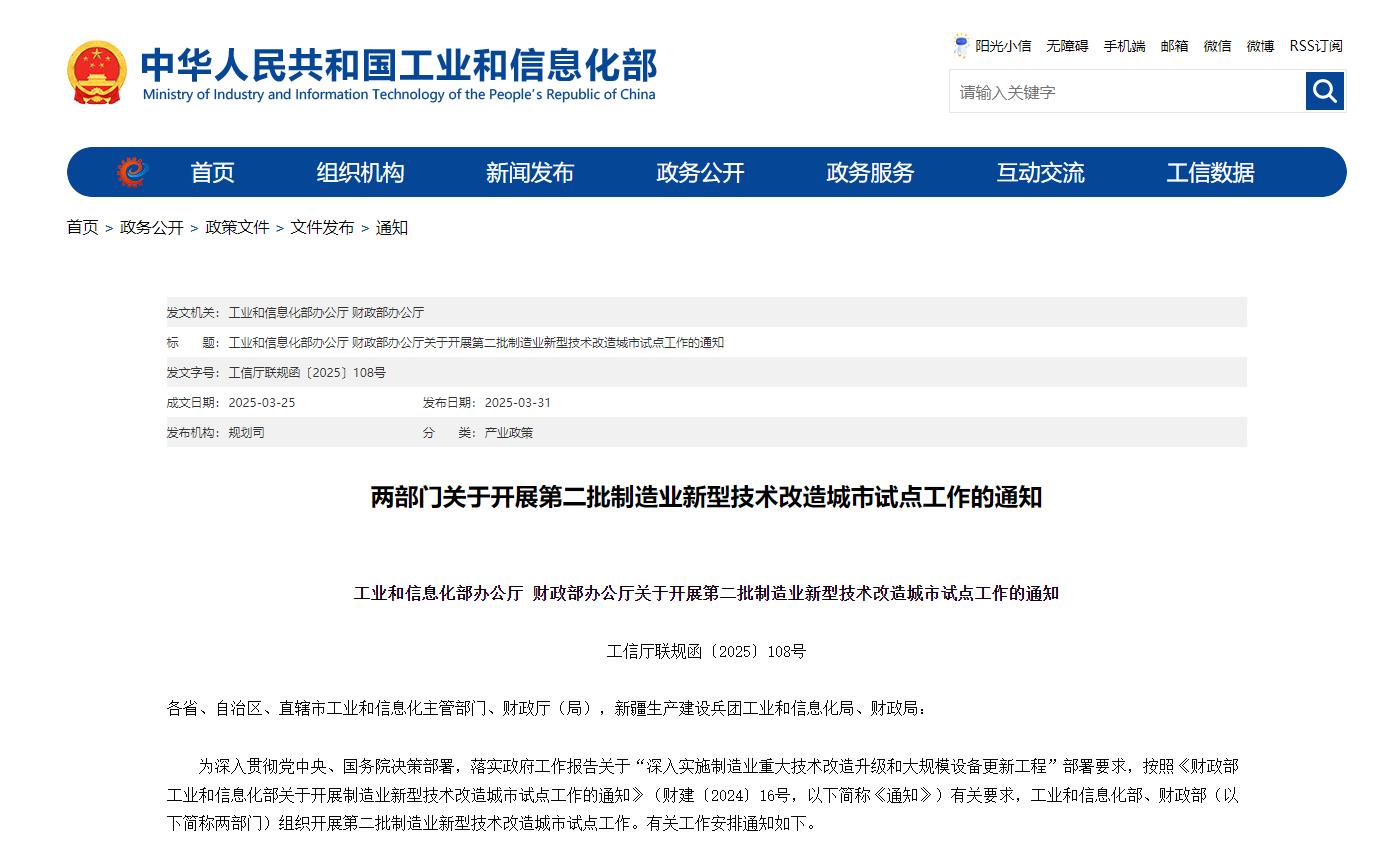Open the 互动交流 menu item
Screen dimensions: 1387x858
point(1040,173)
